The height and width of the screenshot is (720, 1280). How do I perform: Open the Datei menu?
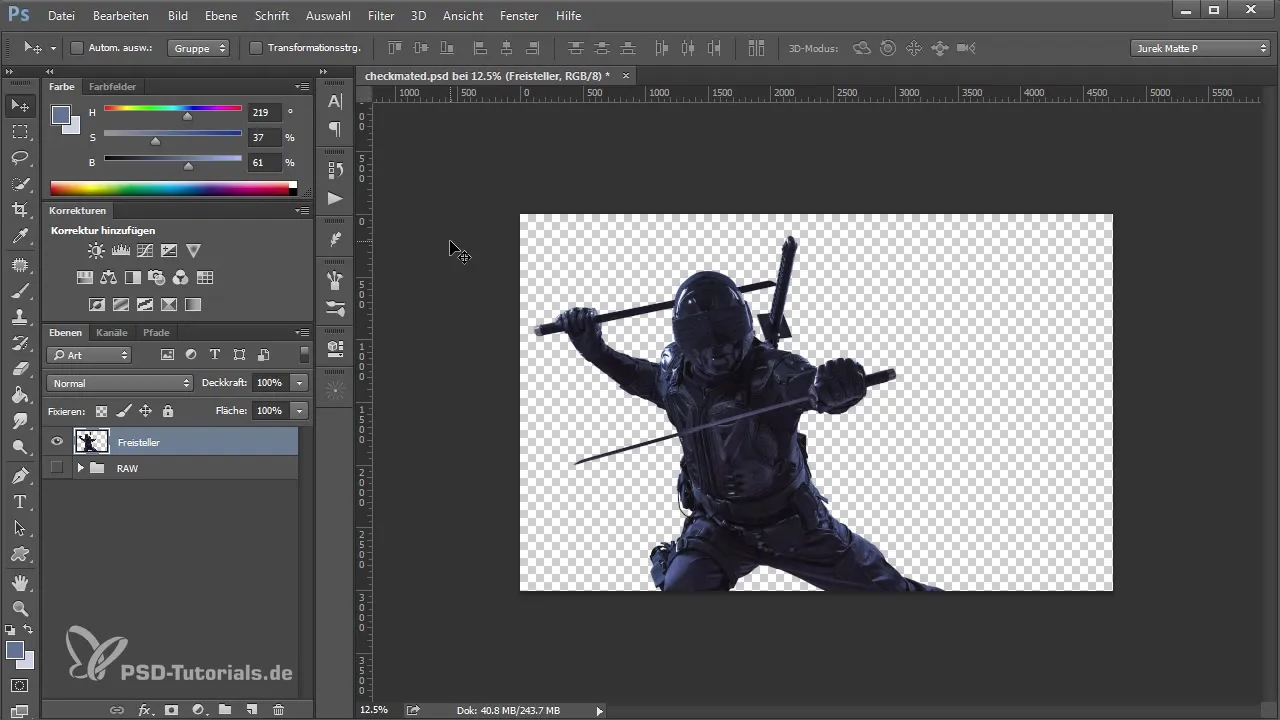[61, 16]
